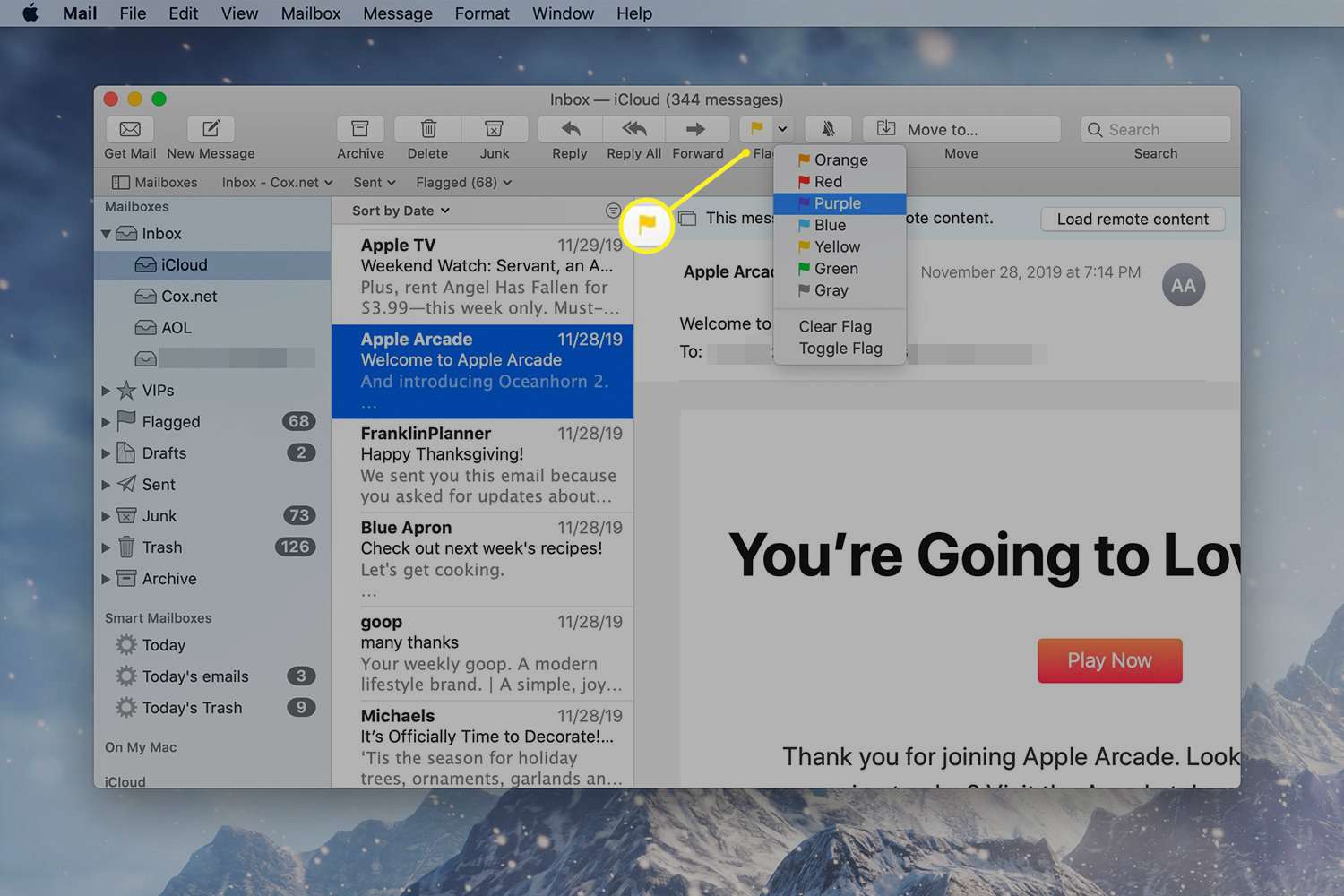Viewport: 1344px width, 896px height.
Task: Expand the Flagged mailbox triangle
Action: click(106, 422)
